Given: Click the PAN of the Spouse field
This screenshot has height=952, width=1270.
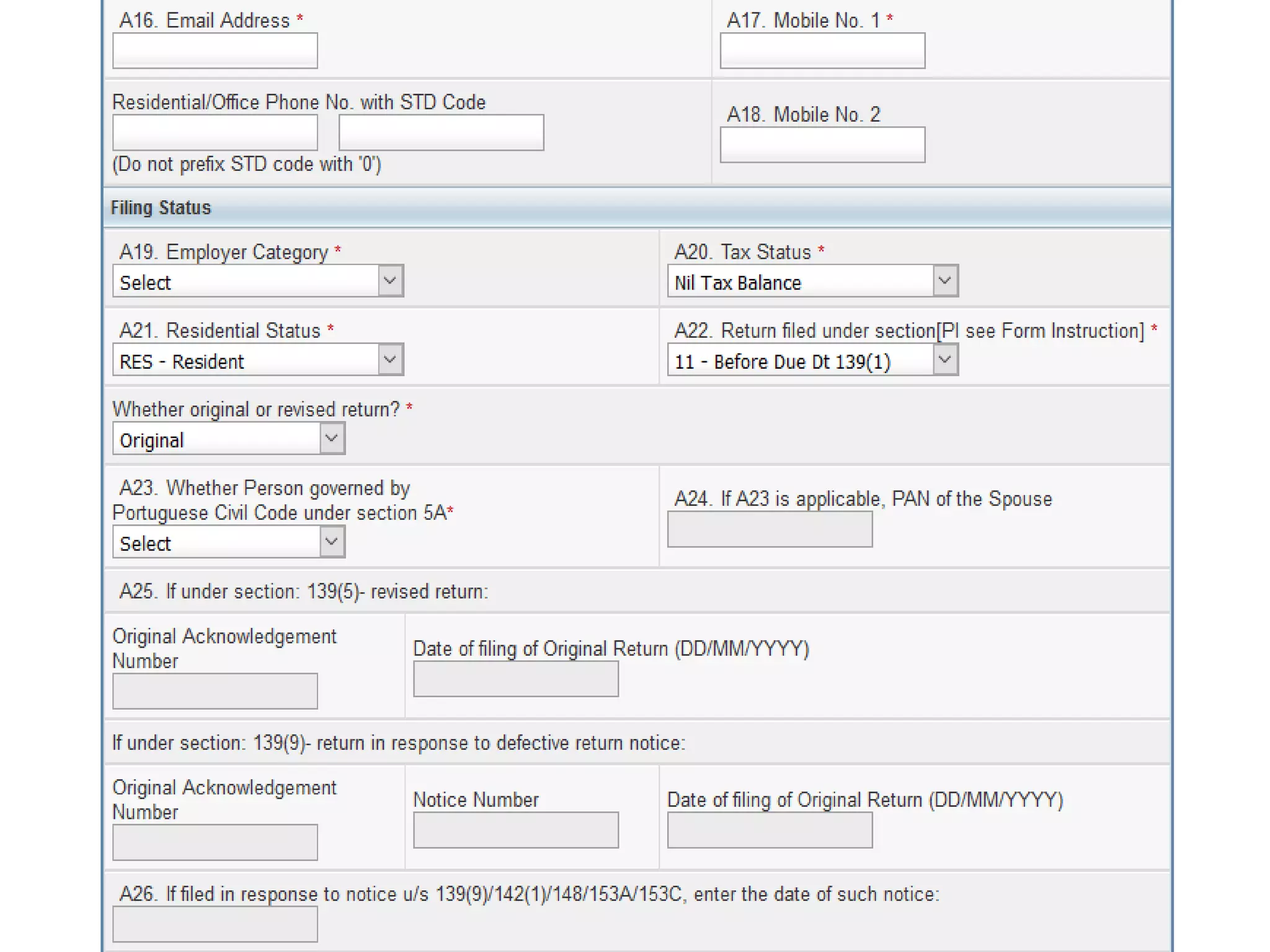Looking at the screenshot, I should [x=769, y=529].
